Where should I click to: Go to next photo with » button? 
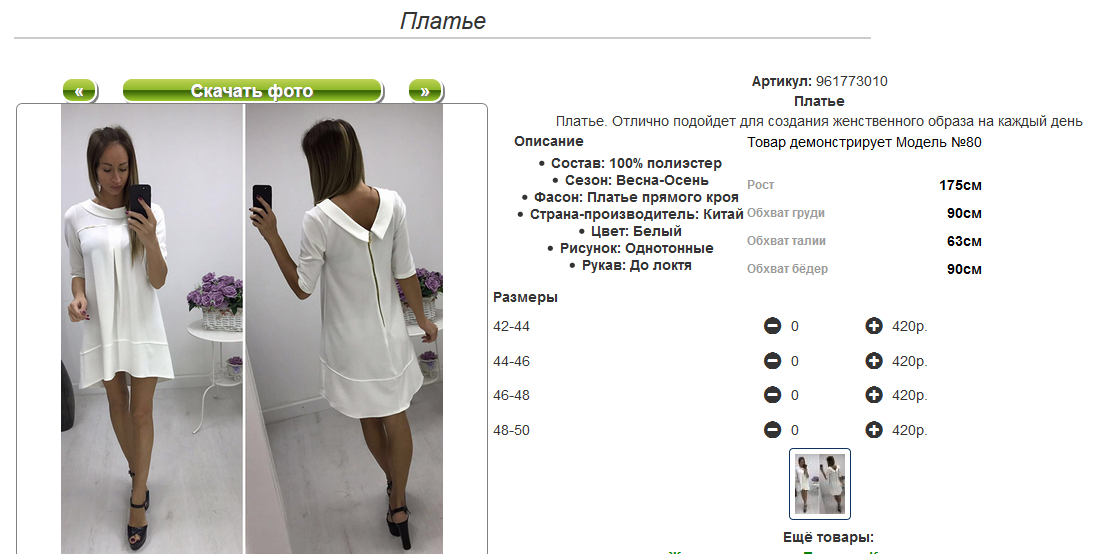[425, 91]
